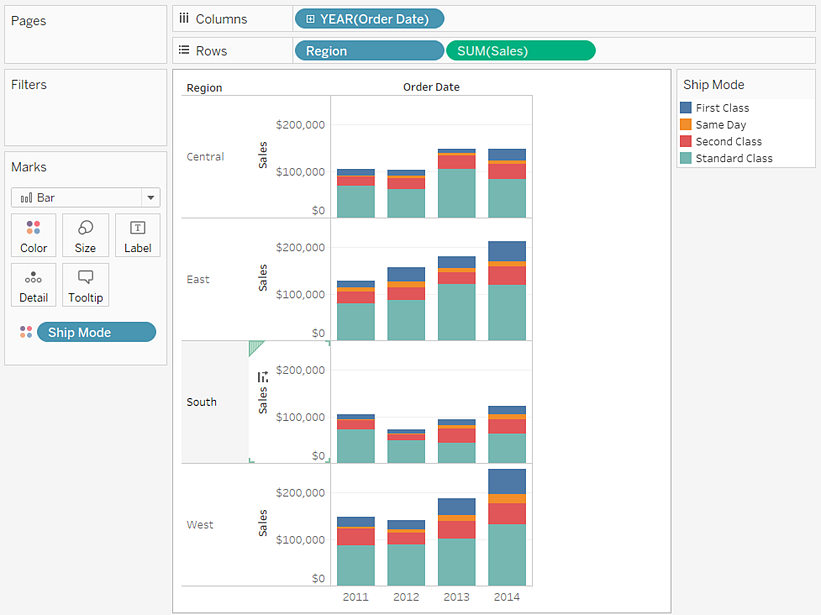Click the Region column header in view
The height and width of the screenshot is (615, 821).
tap(204, 88)
